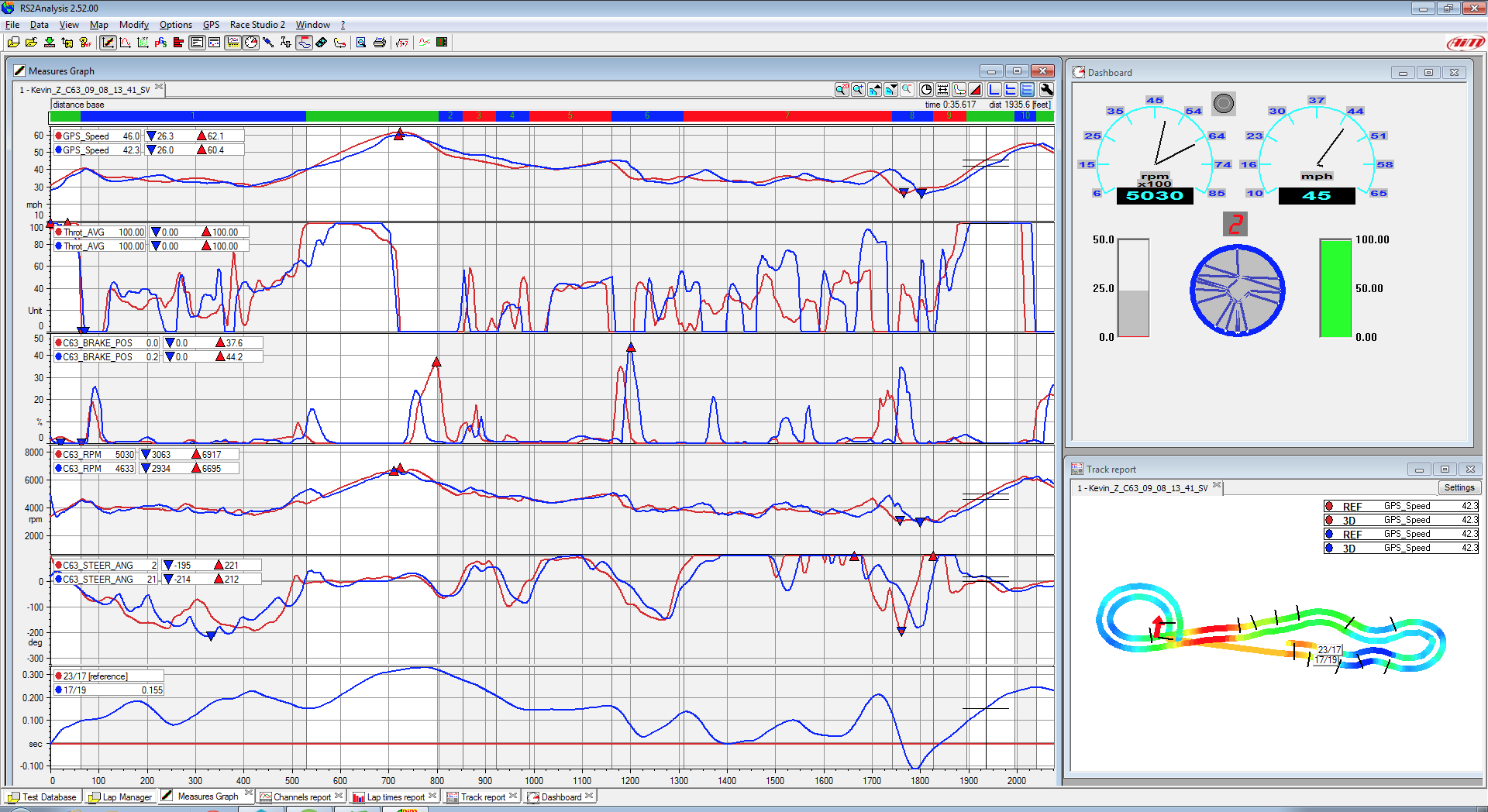Open the math channels square-root icon
This screenshot has height=812, width=1488.
click(x=401, y=43)
